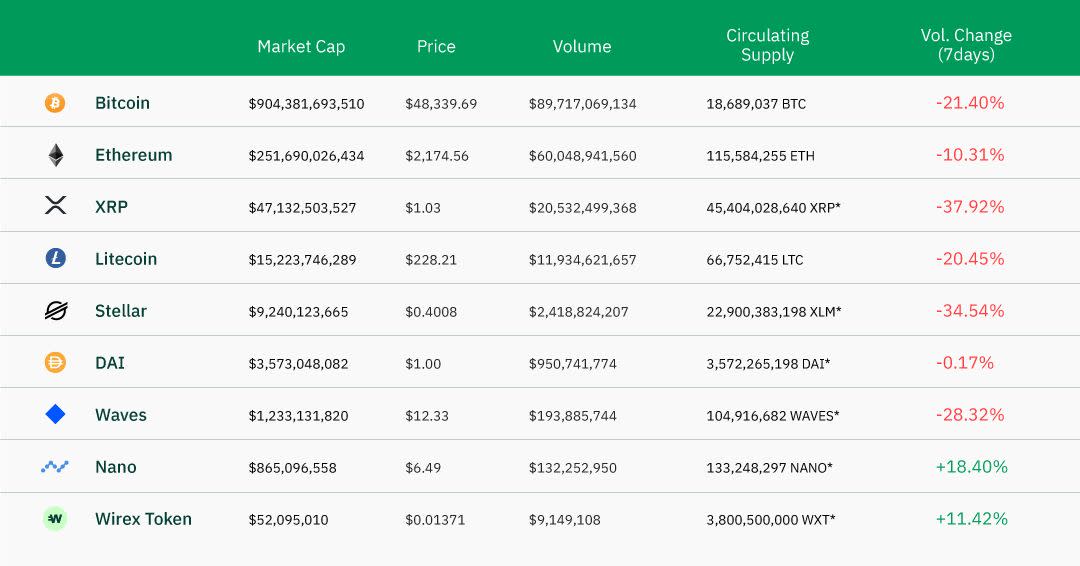1080x566 pixels.
Task: Click the Waves blue diamond icon
Action: click(55, 414)
